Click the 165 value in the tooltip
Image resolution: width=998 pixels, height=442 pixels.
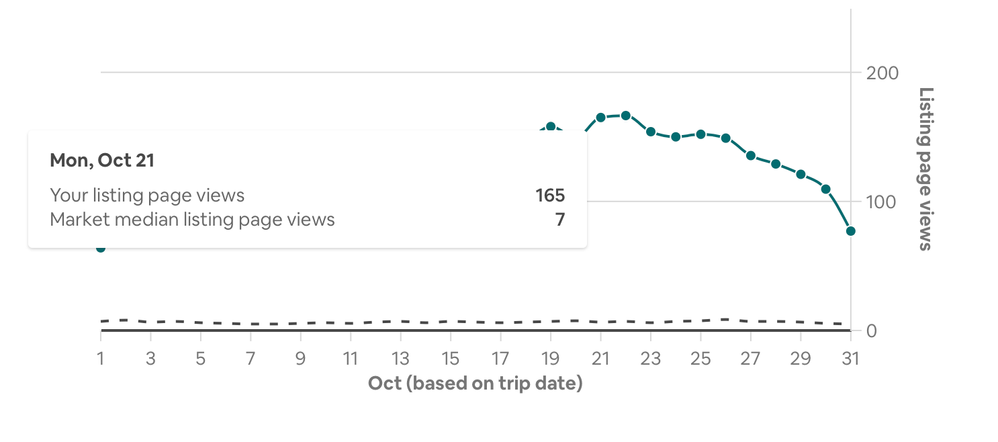[550, 195]
